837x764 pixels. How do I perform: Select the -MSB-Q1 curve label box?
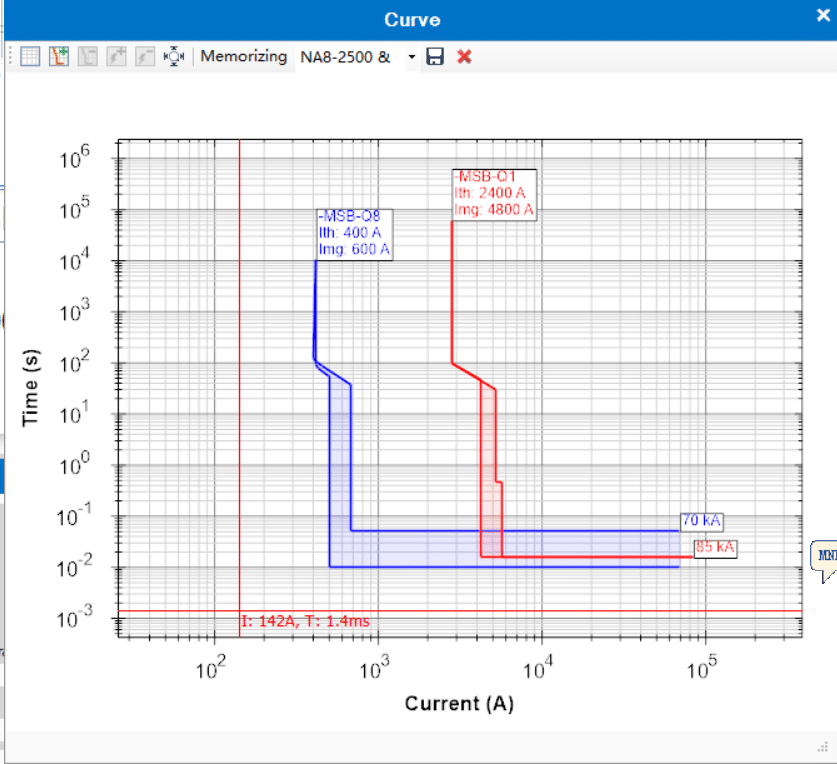(494, 194)
